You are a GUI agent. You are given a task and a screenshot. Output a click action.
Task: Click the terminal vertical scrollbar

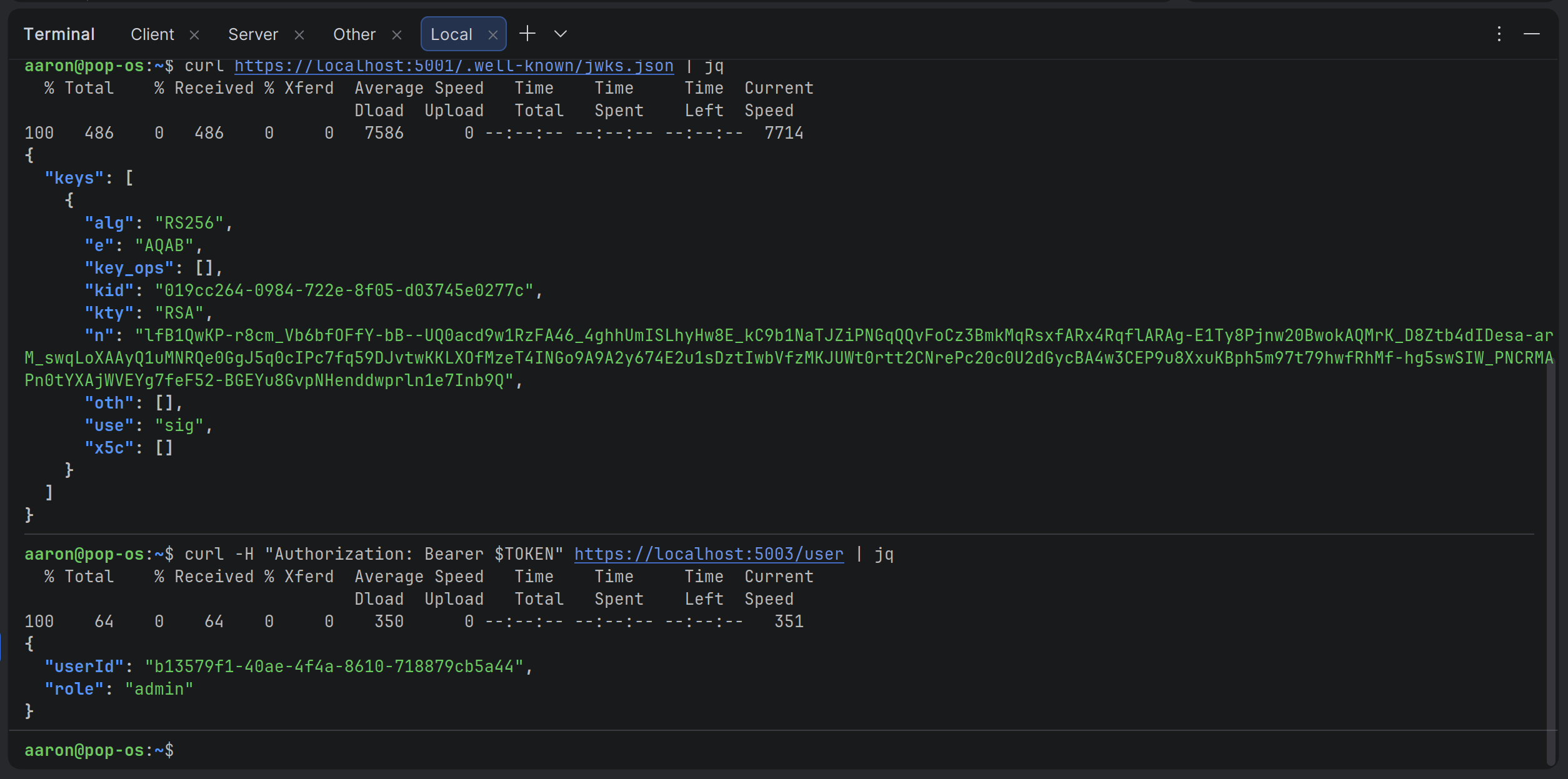[x=1550, y=562]
